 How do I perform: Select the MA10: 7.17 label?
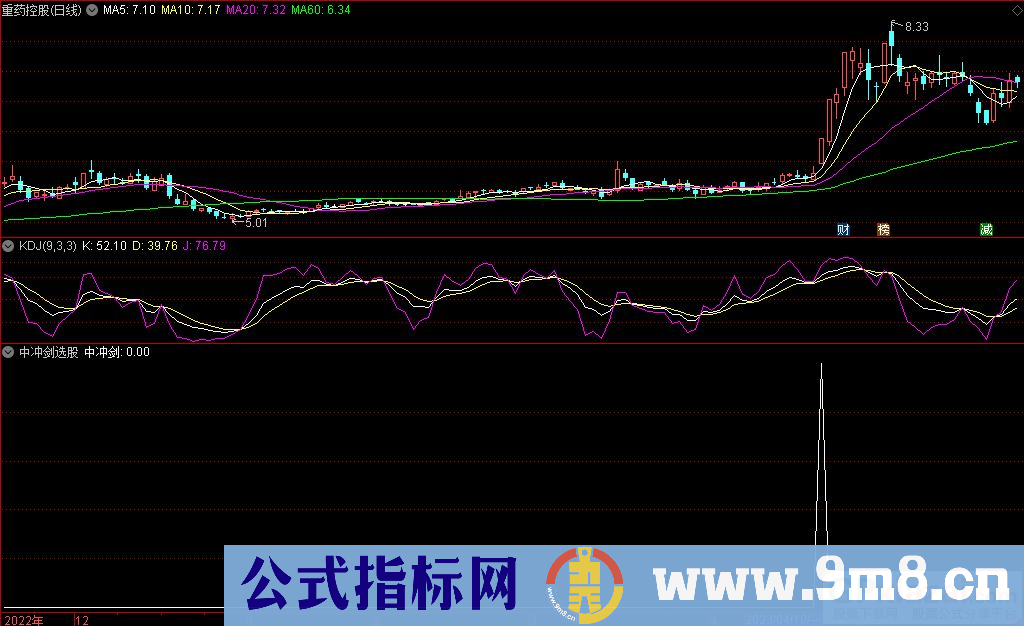[x=191, y=10]
